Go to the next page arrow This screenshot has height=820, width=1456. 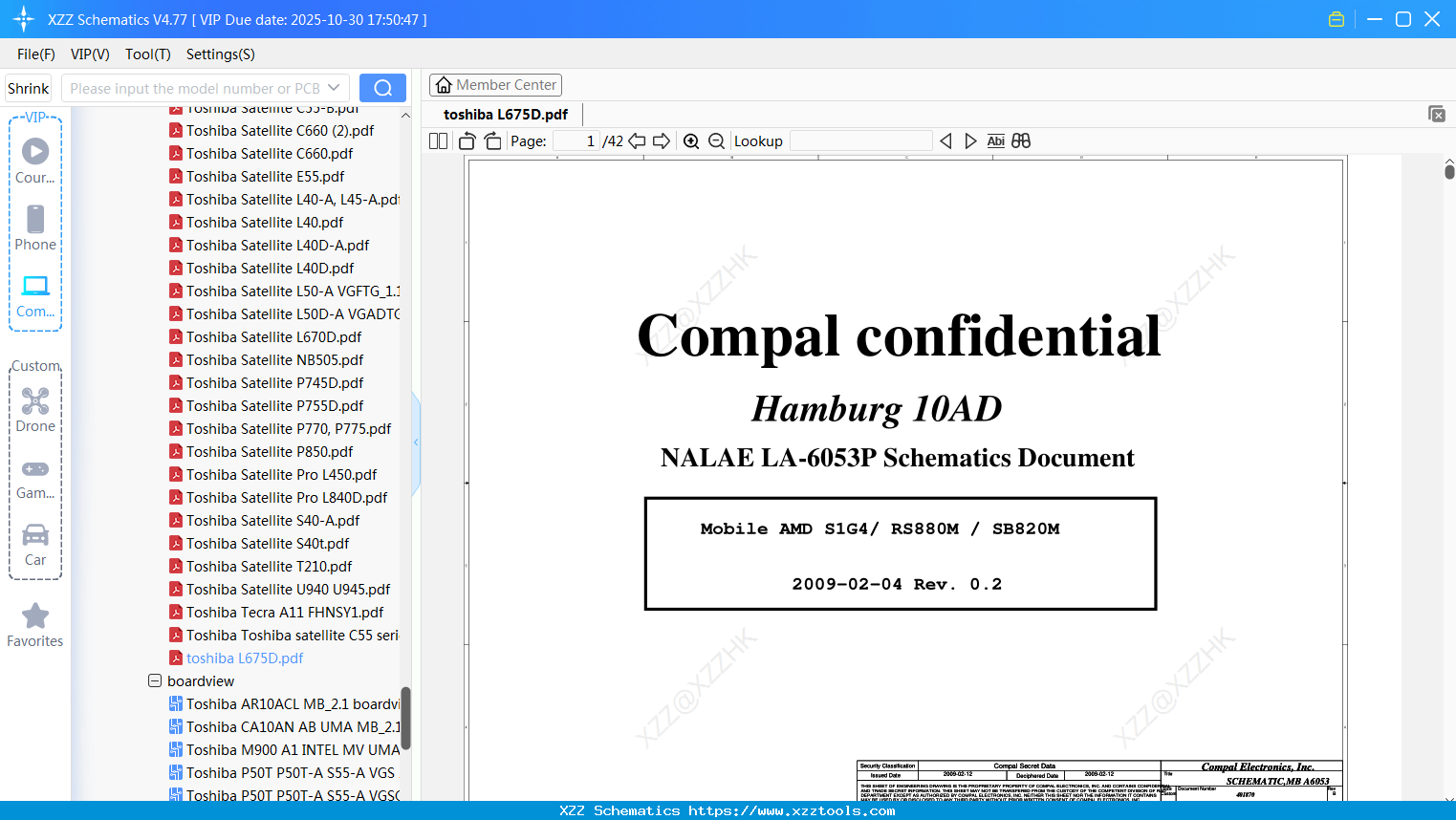click(662, 141)
